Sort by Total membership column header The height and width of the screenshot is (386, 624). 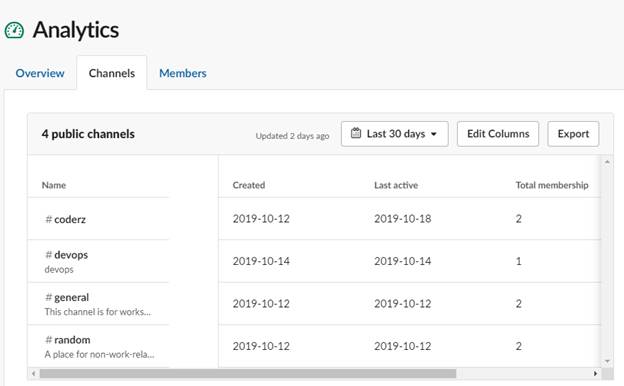pos(552,185)
